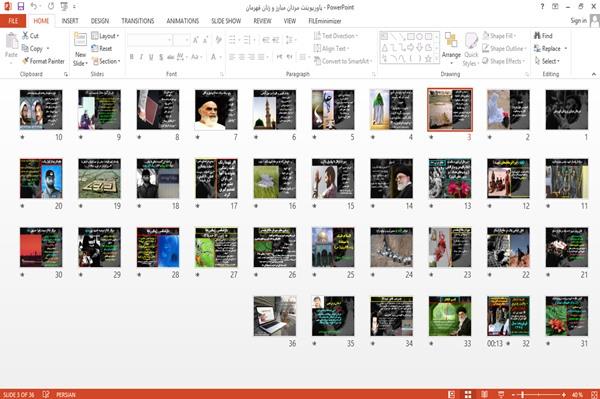This screenshot has width=600, height=399.
Task: Toggle Bold formatting
Action: pos(131,57)
